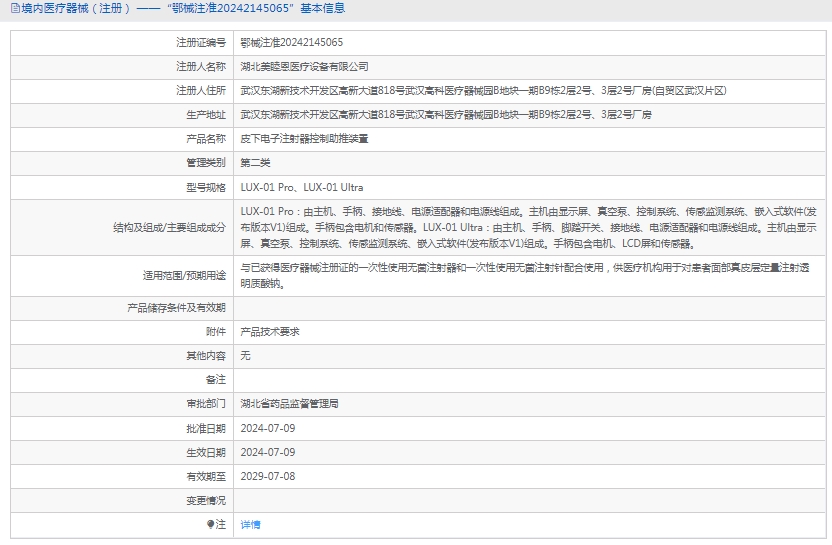
Task: Click registrant name 湖北美睦恩医疗设备有限公司
Action: (304, 67)
